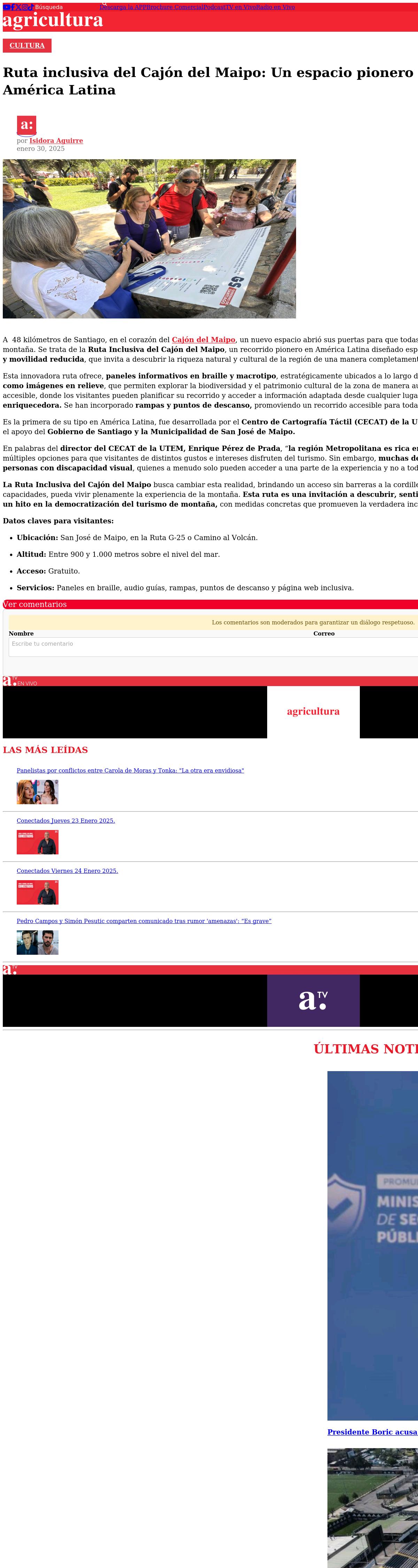Open Podcast menu link
Viewport: 418px width, 1568px height.
(x=214, y=7)
